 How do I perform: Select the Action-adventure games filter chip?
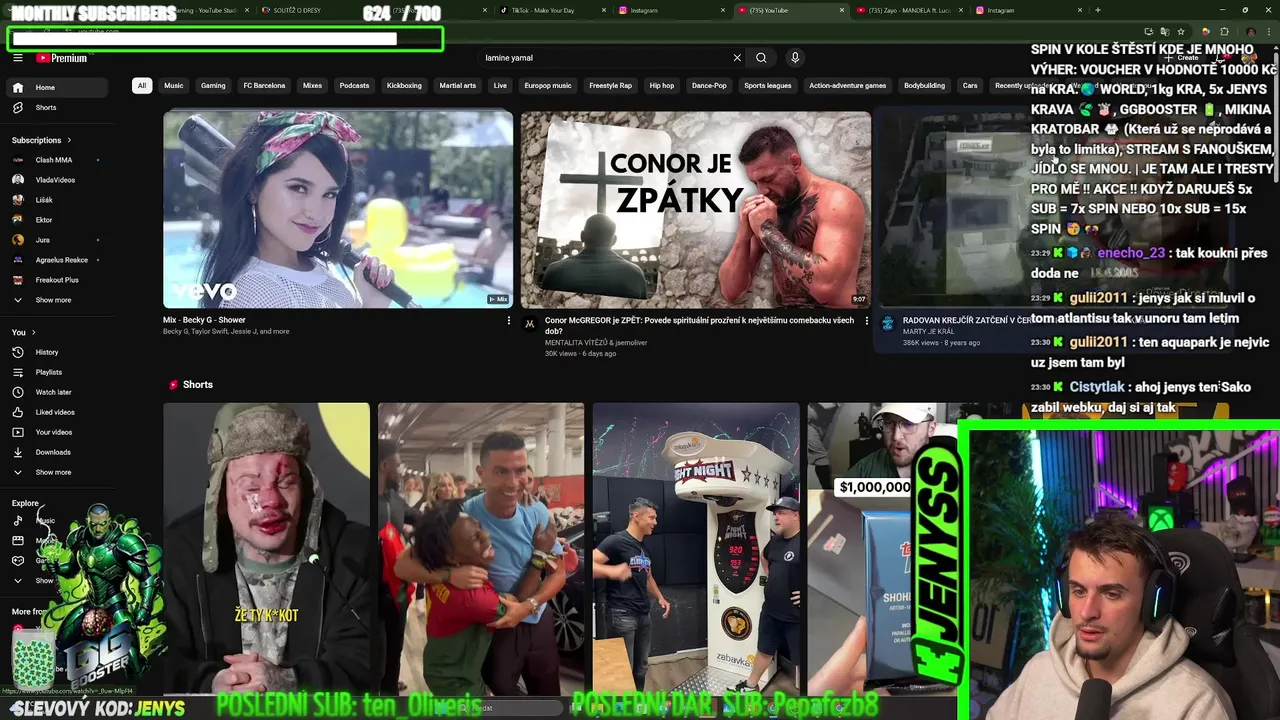tap(847, 86)
